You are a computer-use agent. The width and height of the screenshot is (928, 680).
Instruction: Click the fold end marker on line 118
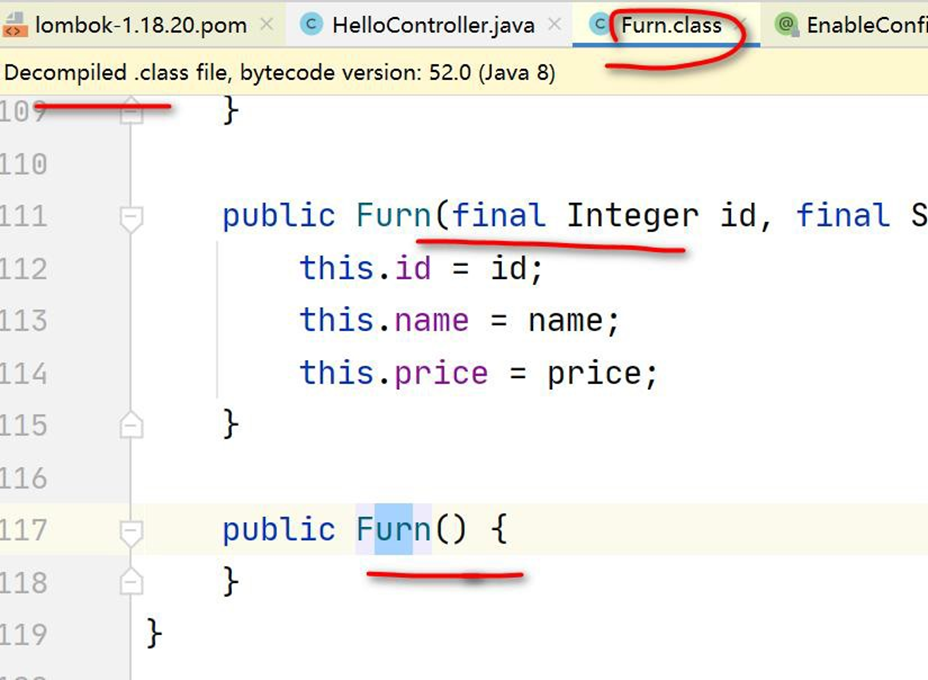[131, 582]
